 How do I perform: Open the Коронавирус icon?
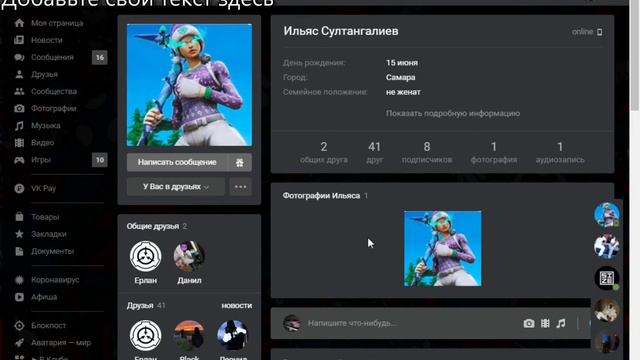coord(19,280)
